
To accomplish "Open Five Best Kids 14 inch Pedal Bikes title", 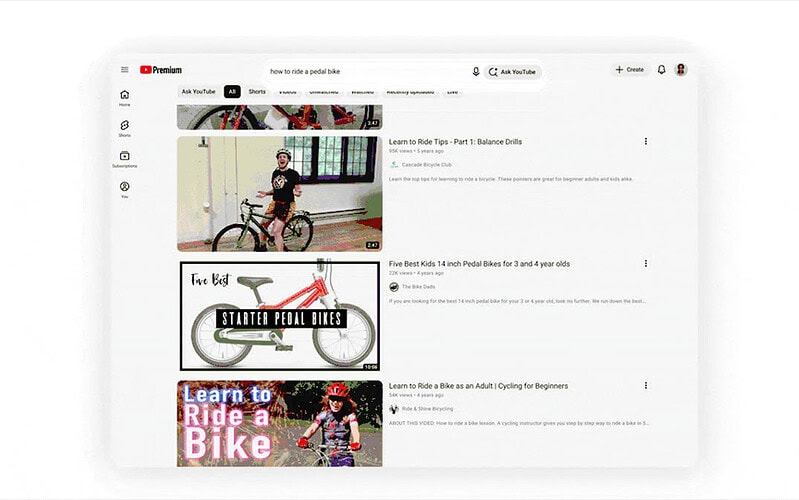I will [479, 264].
